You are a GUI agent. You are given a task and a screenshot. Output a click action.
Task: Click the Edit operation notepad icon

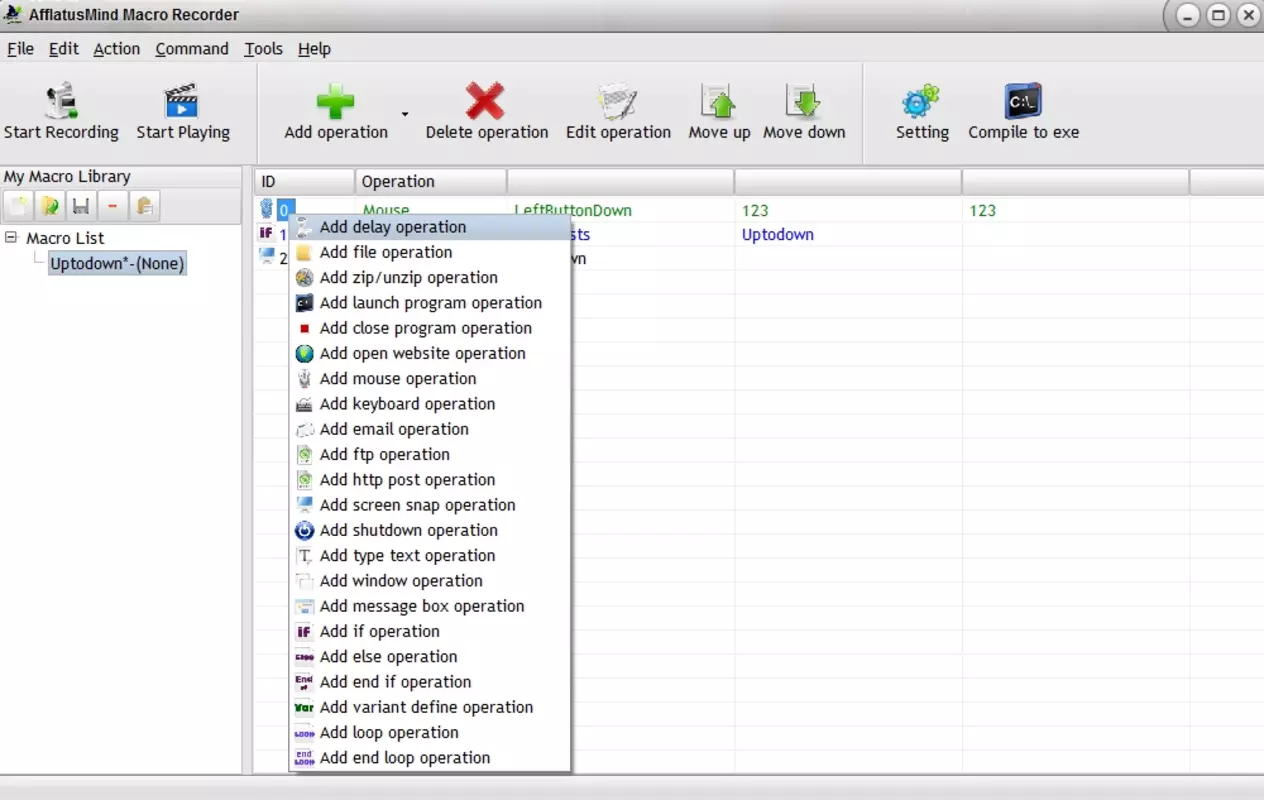pyautogui.click(x=618, y=101)
